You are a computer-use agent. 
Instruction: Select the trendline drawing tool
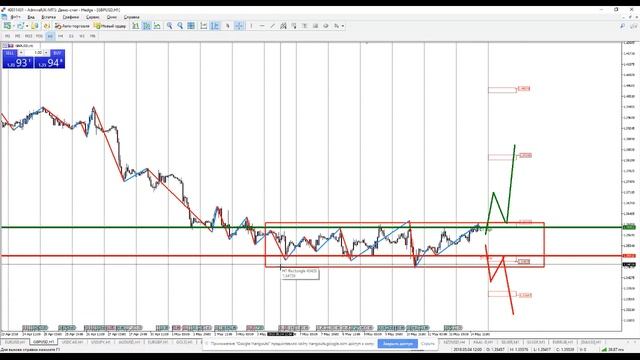tap(272, 26)
